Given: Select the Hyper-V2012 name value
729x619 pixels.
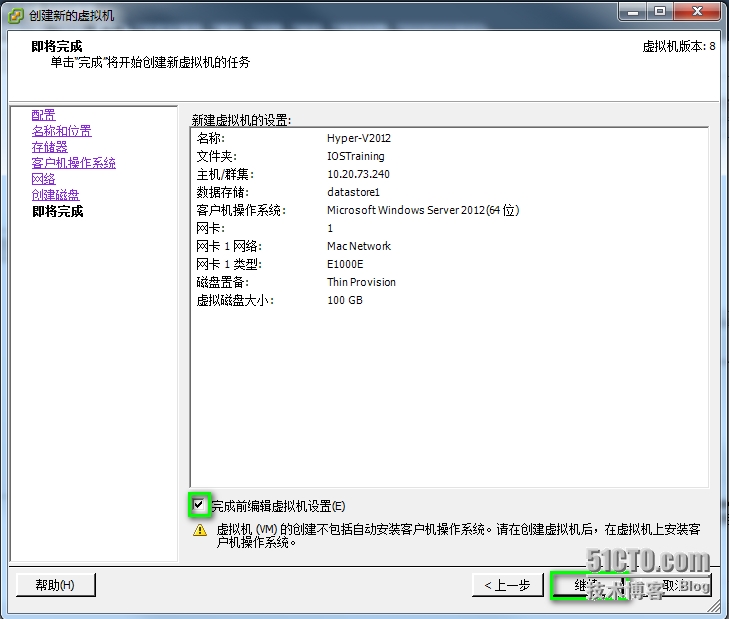Looking at the screenshot, I should pyautogui.click(x=359, y=138).
